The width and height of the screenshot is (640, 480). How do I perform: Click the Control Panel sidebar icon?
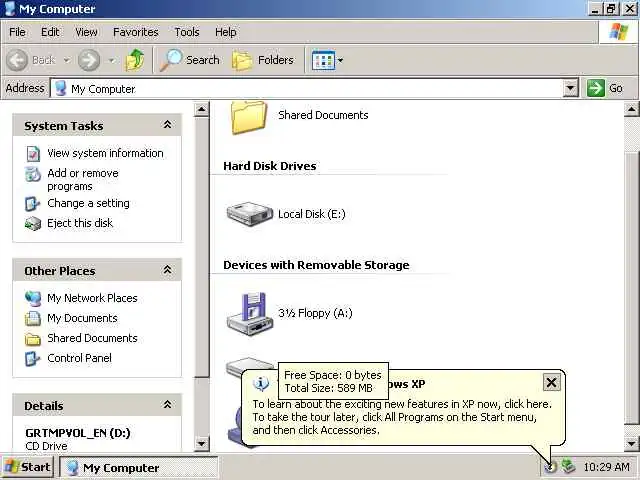click(x=33, y=359)
